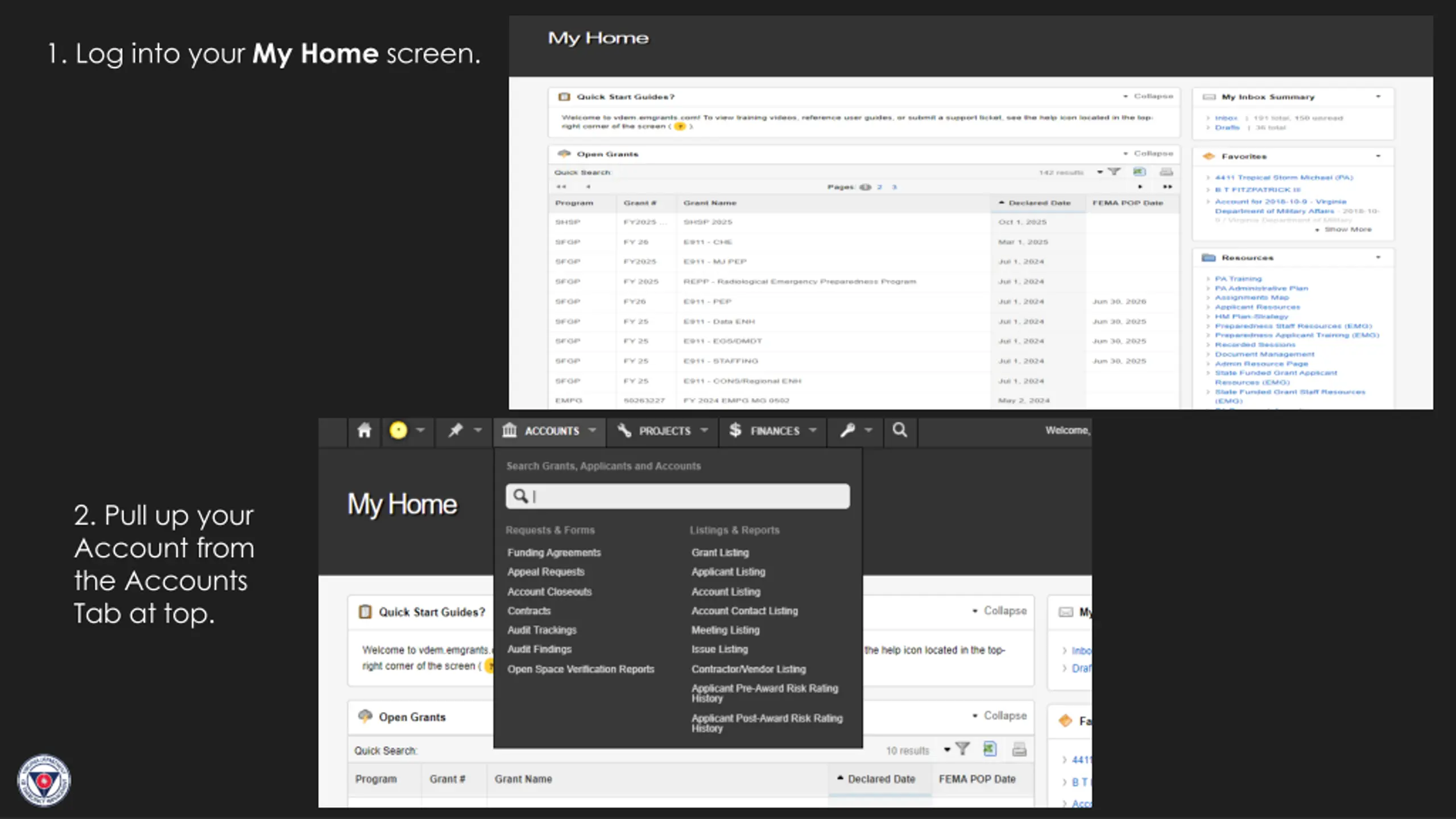The image size is (1456, 819).
Task: Click the filter funnel icon beside 10 results
Action: pyautogui.click(x=962, y=749)
